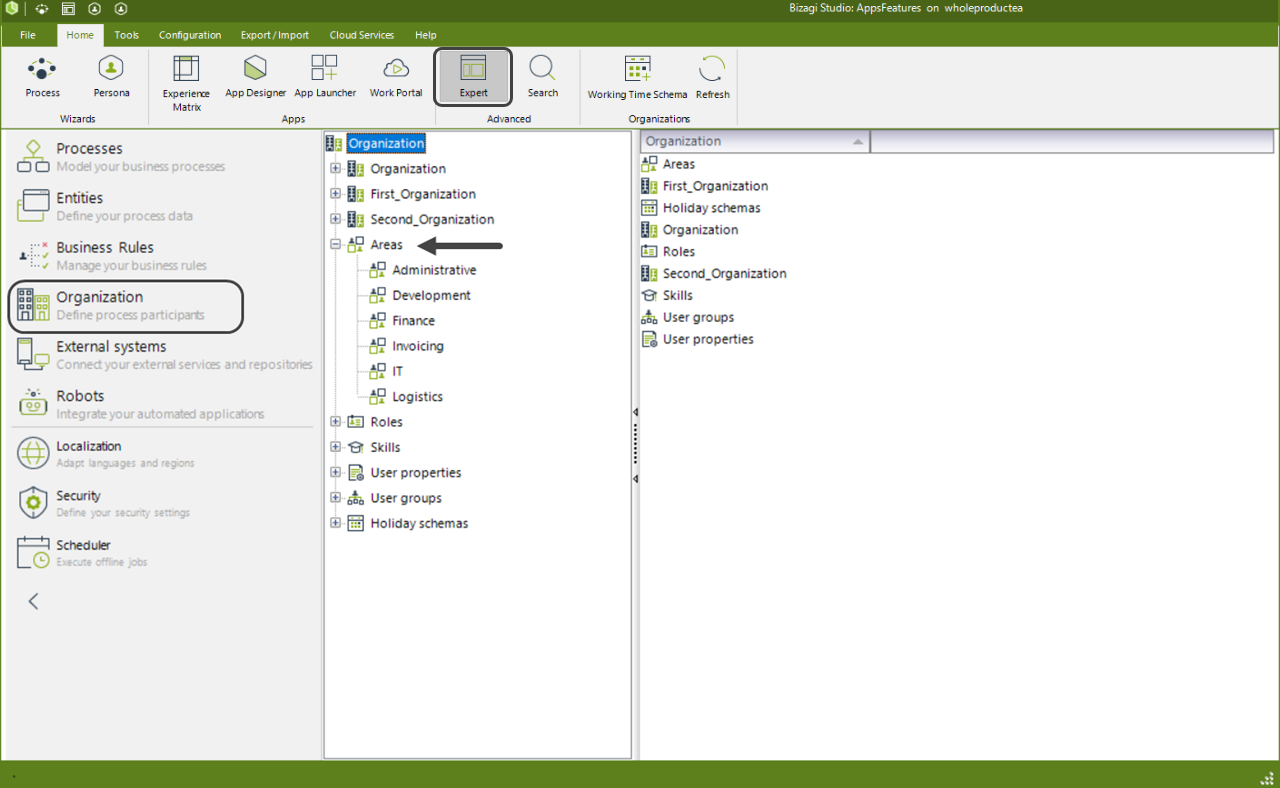1280x788 pixels.
Task: Select the root Organization tree item
Action: coord(386,143)
